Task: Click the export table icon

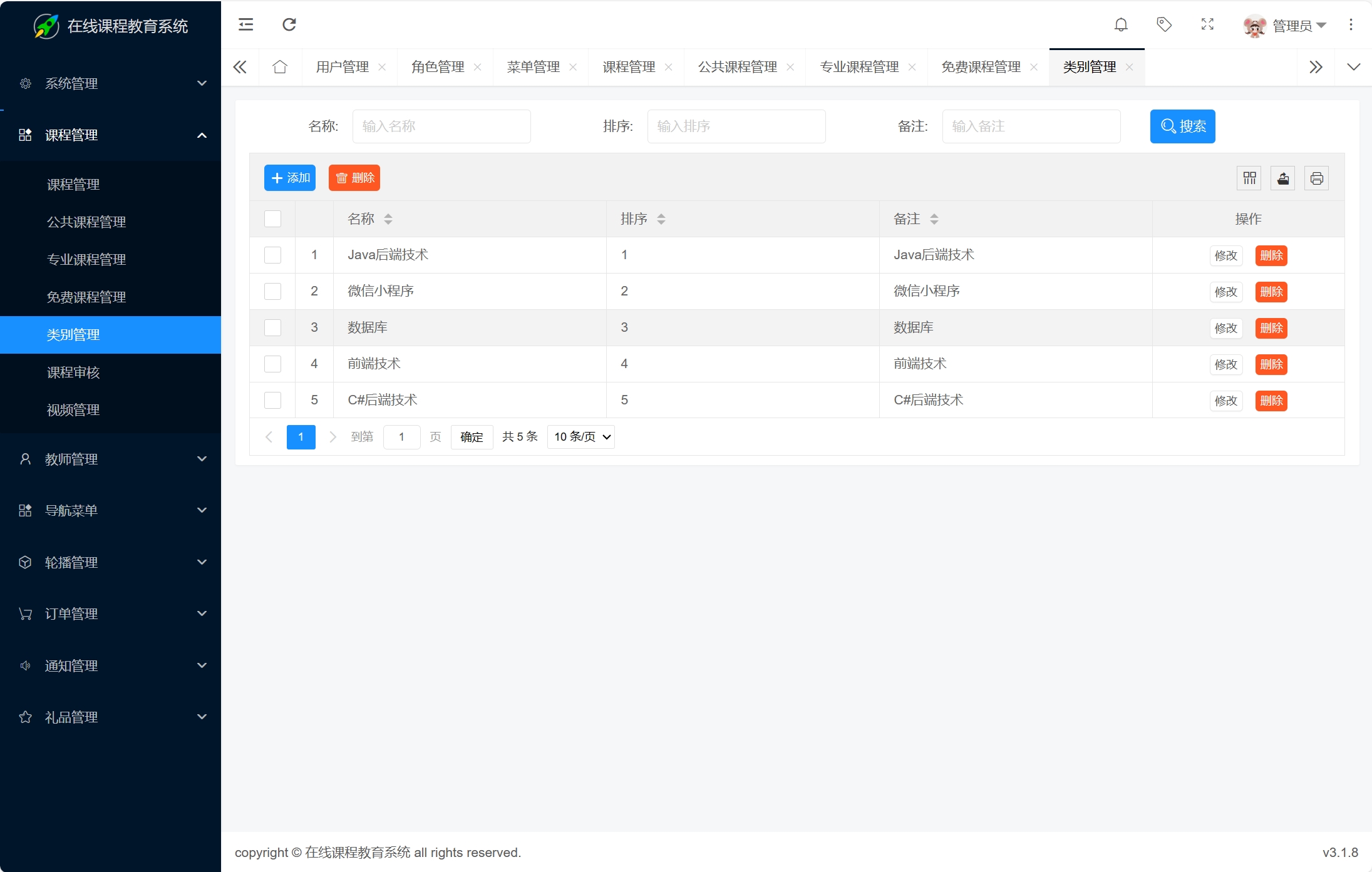Action: point(1283,178)
